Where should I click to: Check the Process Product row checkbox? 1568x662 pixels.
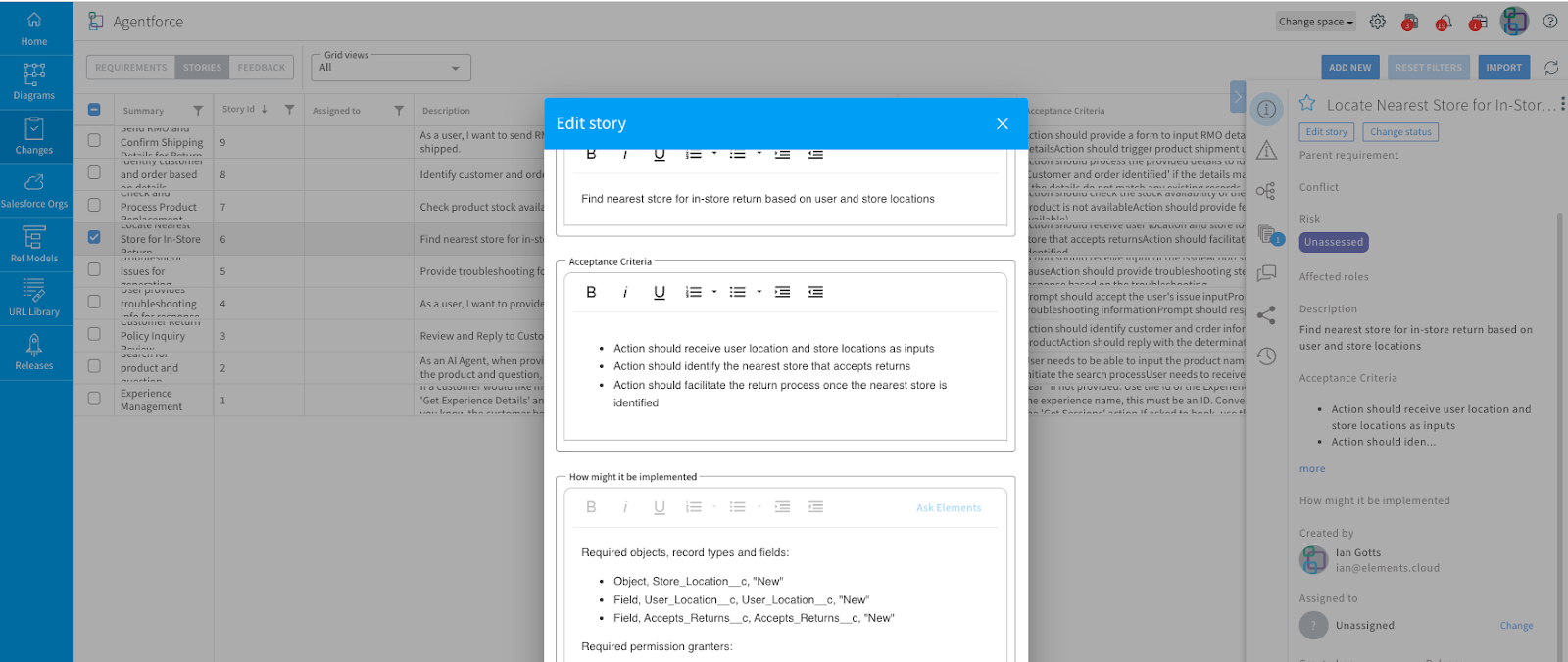tap(94, 205)
